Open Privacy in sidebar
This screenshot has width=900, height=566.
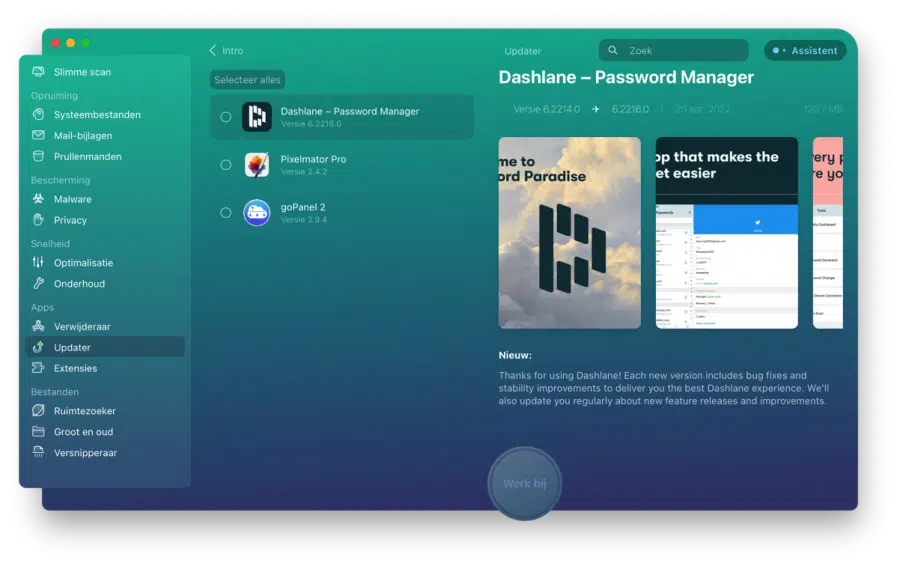pos(107,220)
